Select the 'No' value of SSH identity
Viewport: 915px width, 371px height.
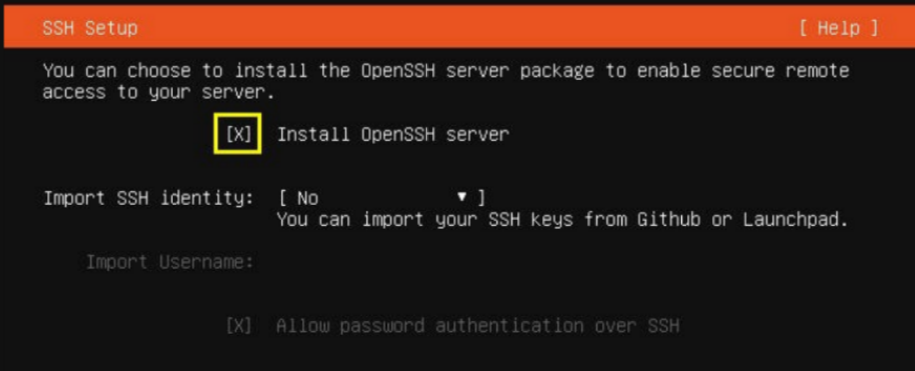coord(308,199)
